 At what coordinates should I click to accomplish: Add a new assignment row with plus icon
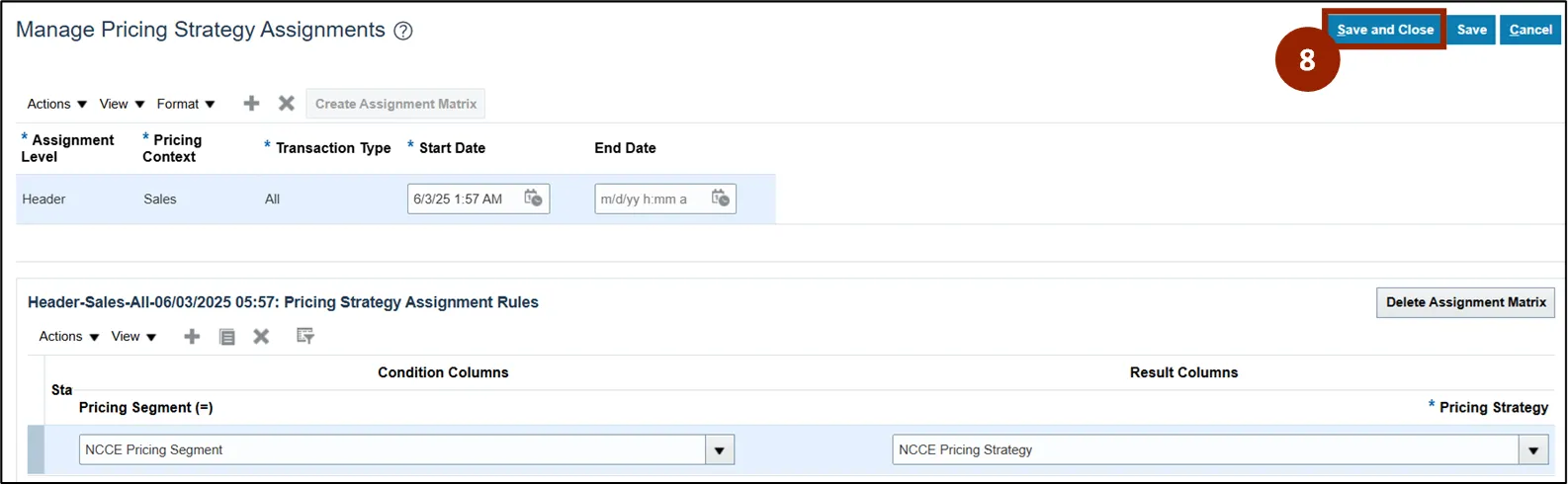point(251,104)
